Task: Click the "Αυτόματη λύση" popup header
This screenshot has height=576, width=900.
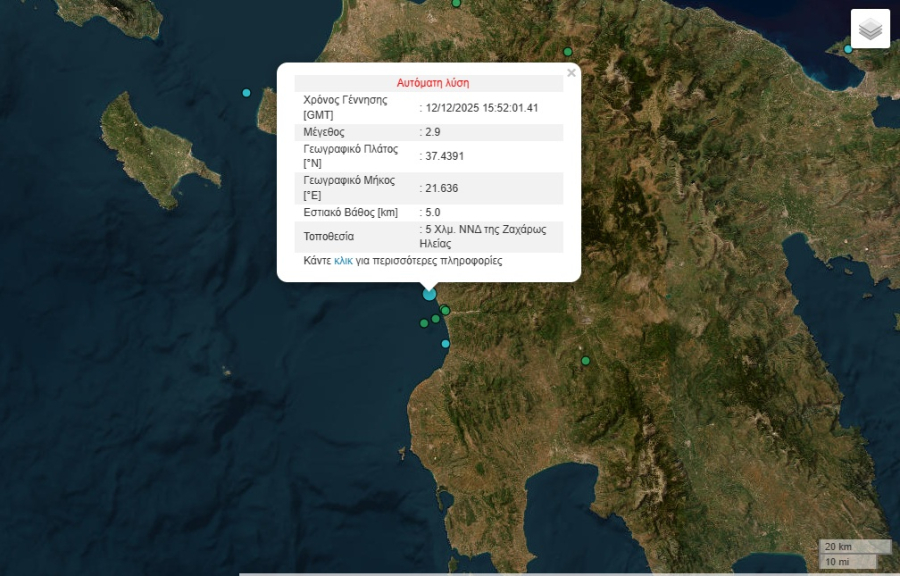Action: click(432, 83)
